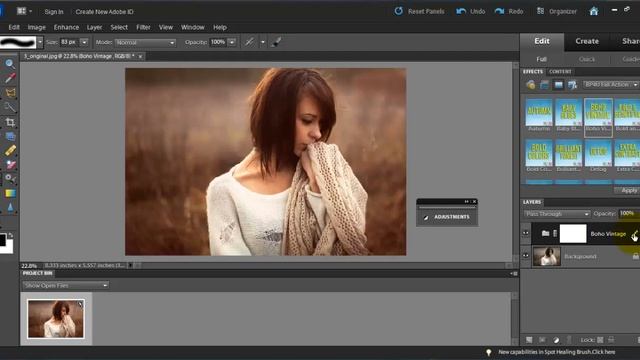Lock transparent pixels icon
Viewport: 640px width, 360px height.
(x=600, y=340)
